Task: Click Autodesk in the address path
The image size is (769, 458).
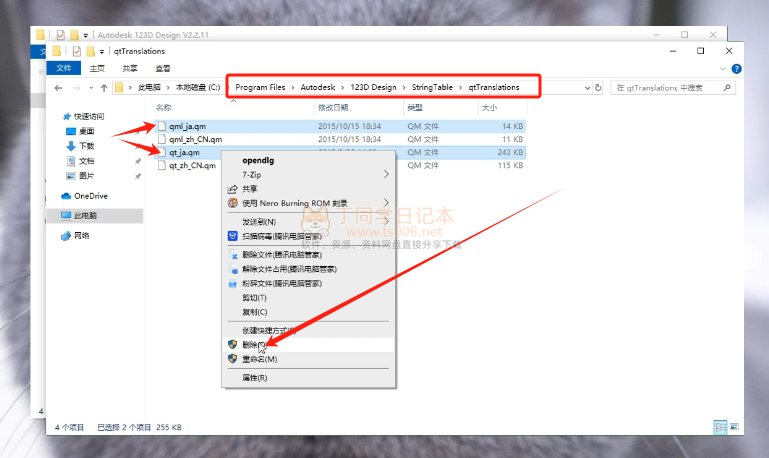Action: pos(318,87)
